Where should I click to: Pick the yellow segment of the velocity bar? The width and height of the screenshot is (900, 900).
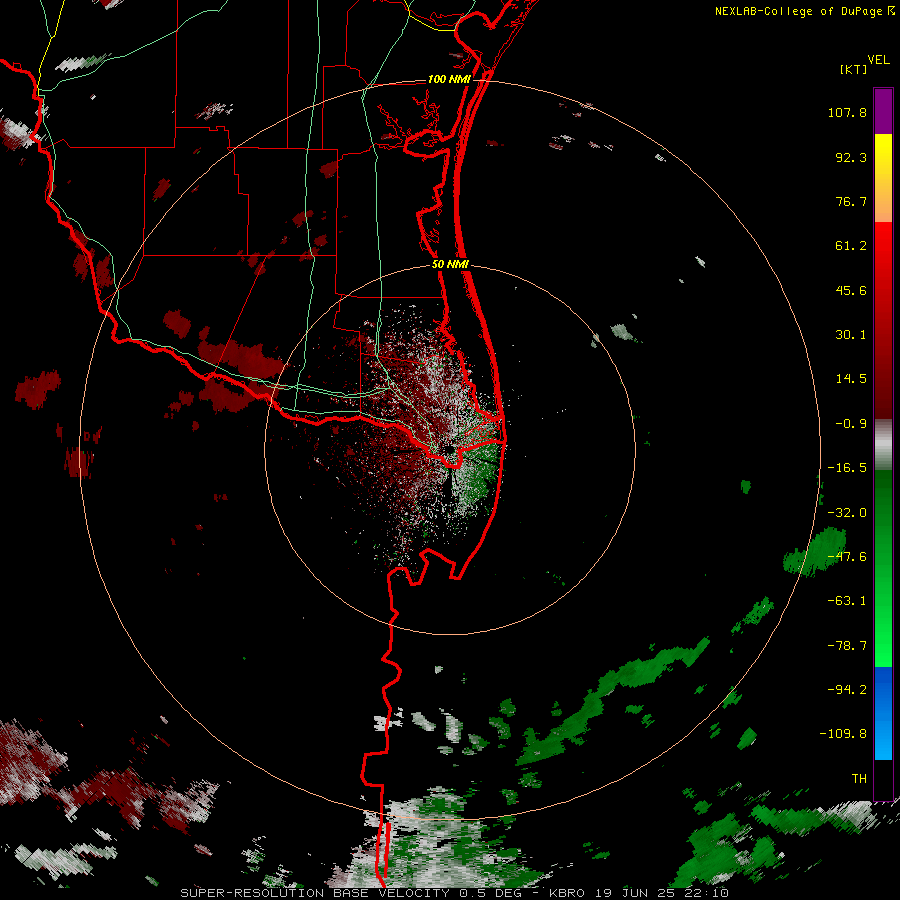click(883, 178)
